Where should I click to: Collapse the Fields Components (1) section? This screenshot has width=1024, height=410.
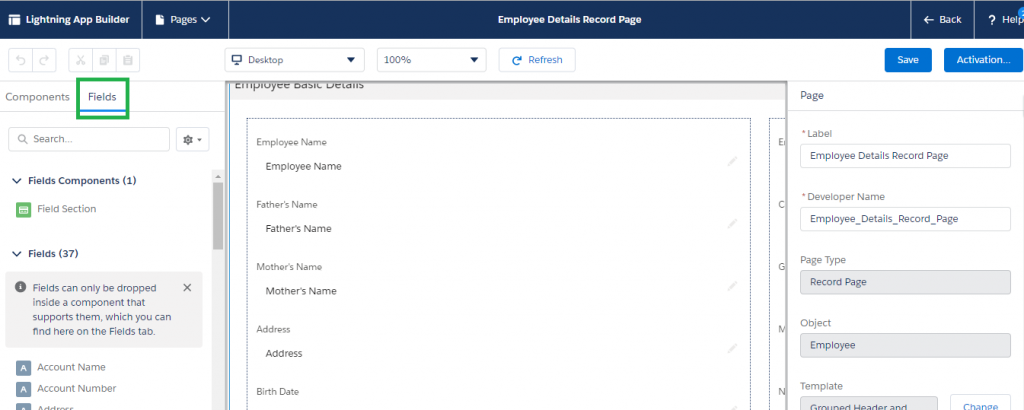point(16,181)
